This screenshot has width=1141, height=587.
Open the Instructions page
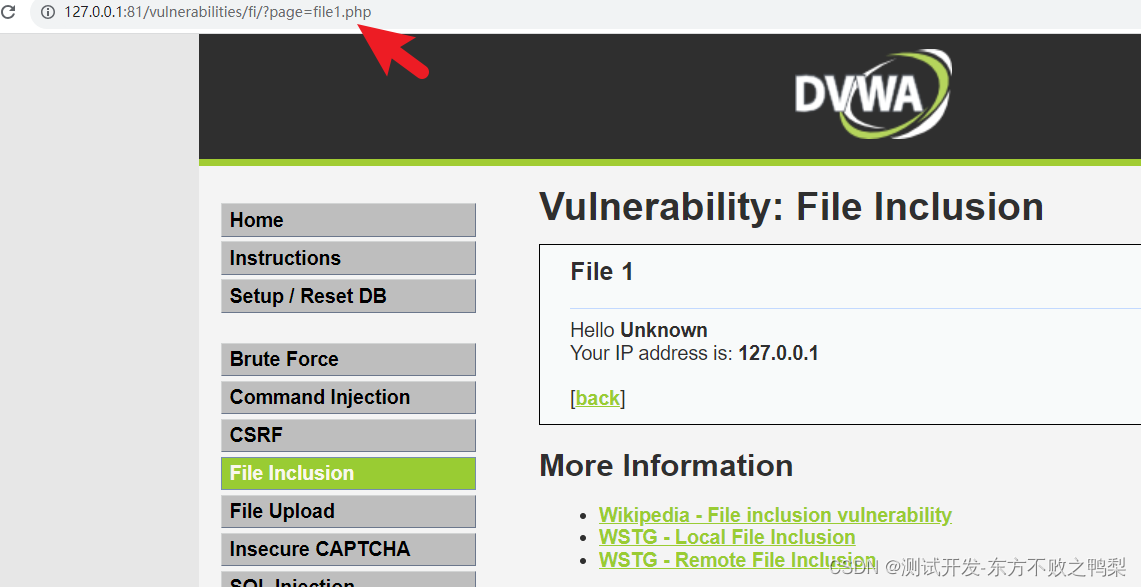pyautogui.click(x=347, y=258)
